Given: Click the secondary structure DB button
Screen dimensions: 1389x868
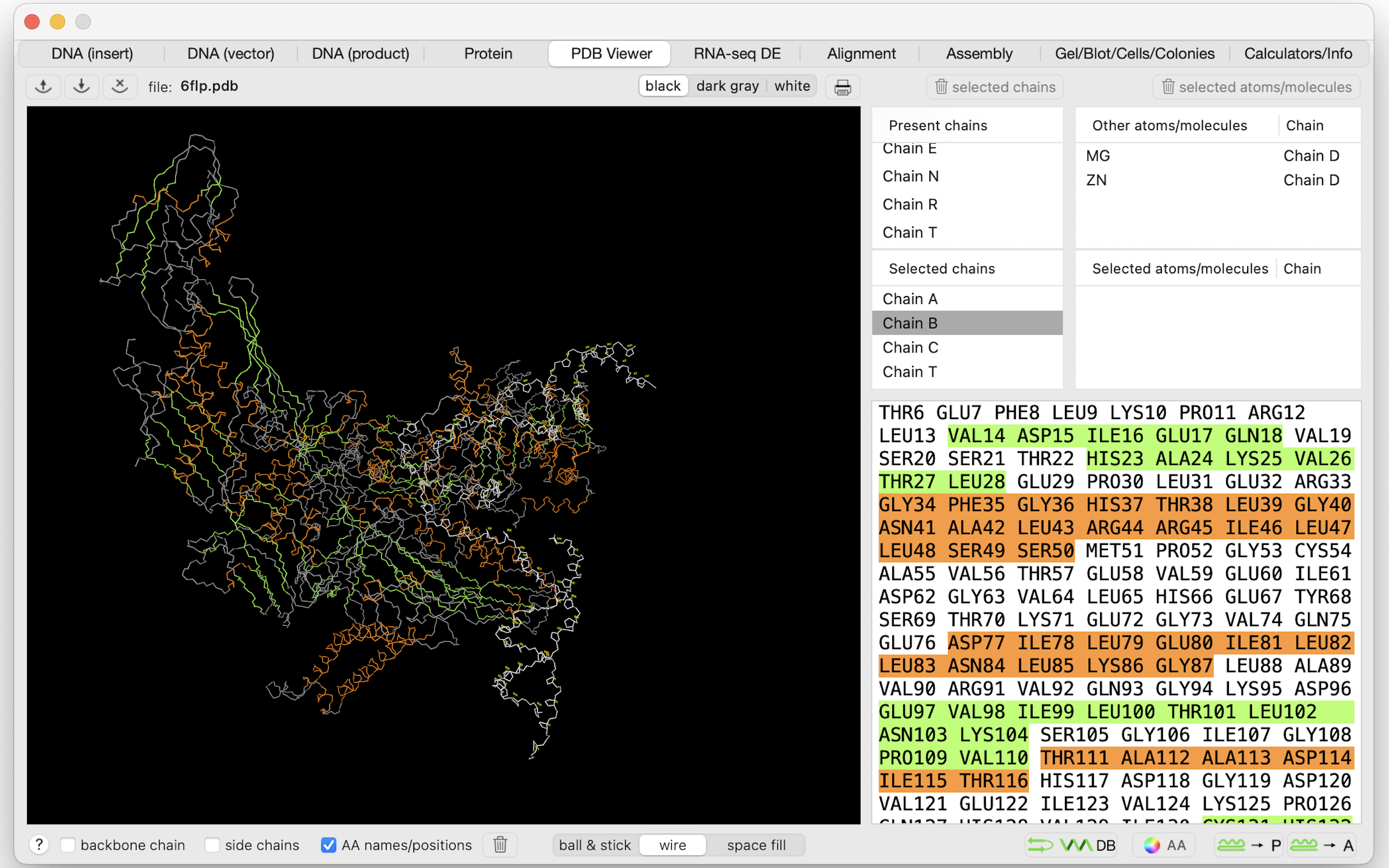Looking at the screenshot, I should coord(1071,845).
